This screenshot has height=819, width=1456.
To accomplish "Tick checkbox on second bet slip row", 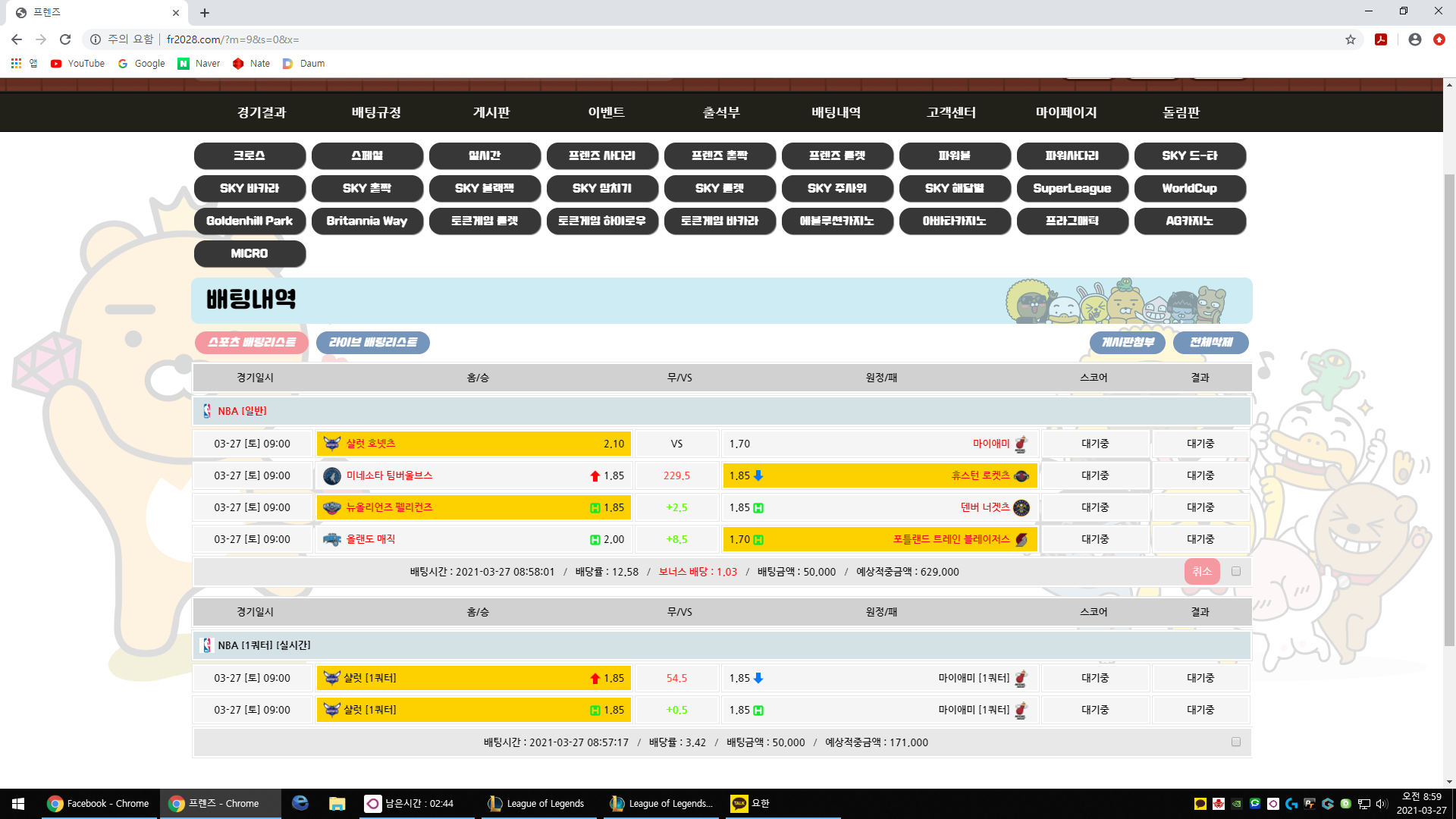I will [x=1236, y=742].
